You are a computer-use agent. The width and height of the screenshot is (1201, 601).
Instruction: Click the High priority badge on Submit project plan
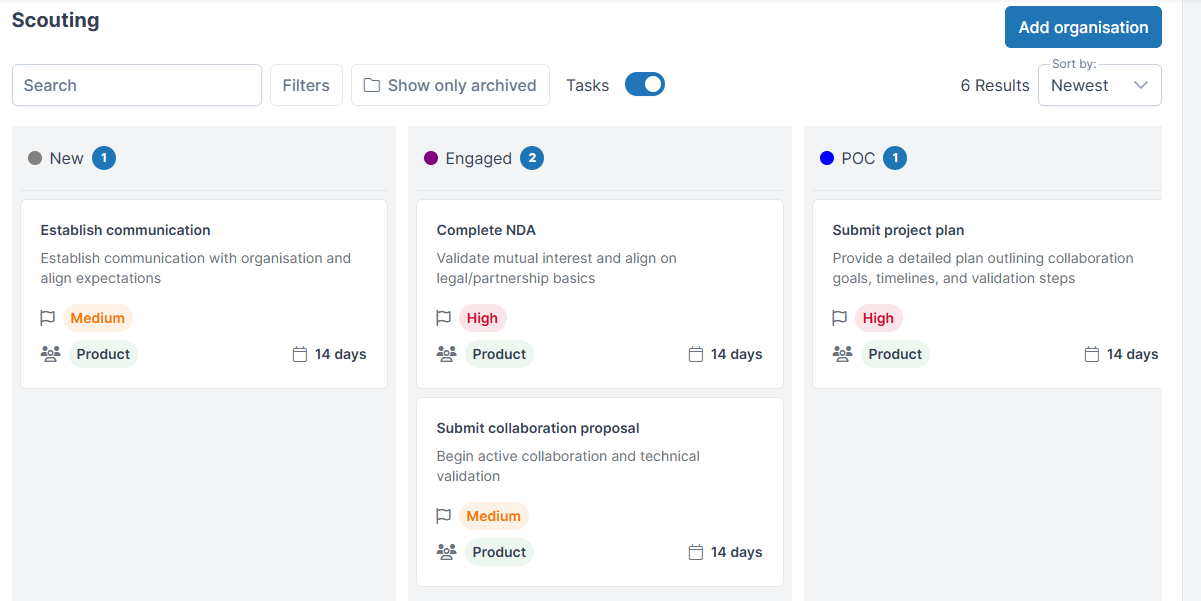[878, 318]
